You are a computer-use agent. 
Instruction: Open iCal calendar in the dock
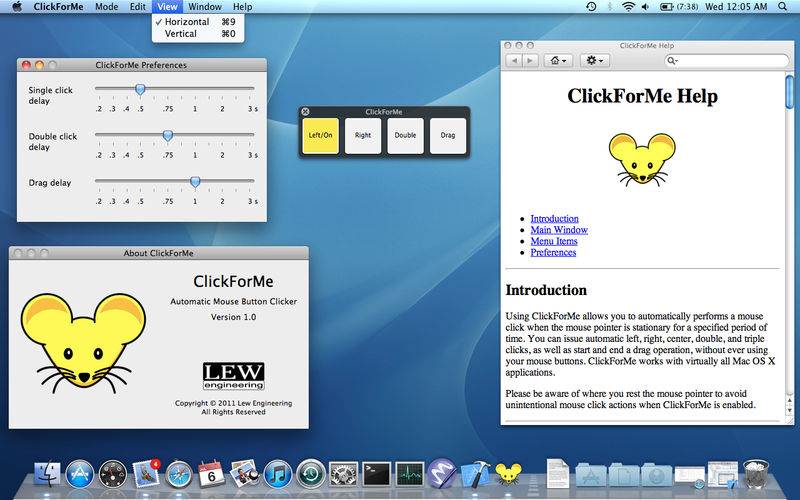211,474
